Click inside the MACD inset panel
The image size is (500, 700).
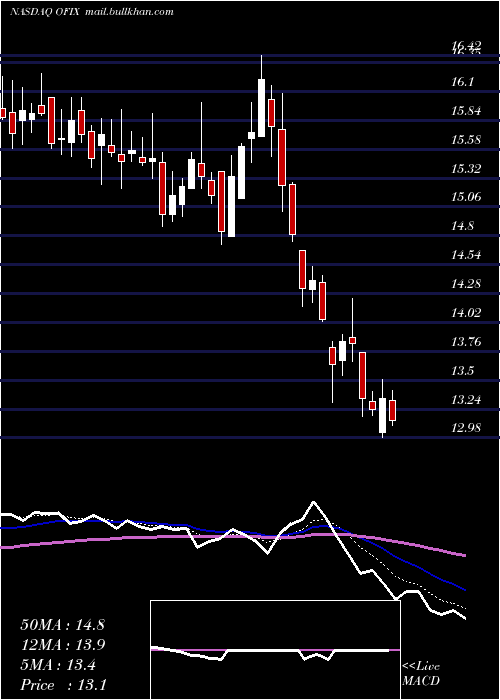(x=275, y=650)
